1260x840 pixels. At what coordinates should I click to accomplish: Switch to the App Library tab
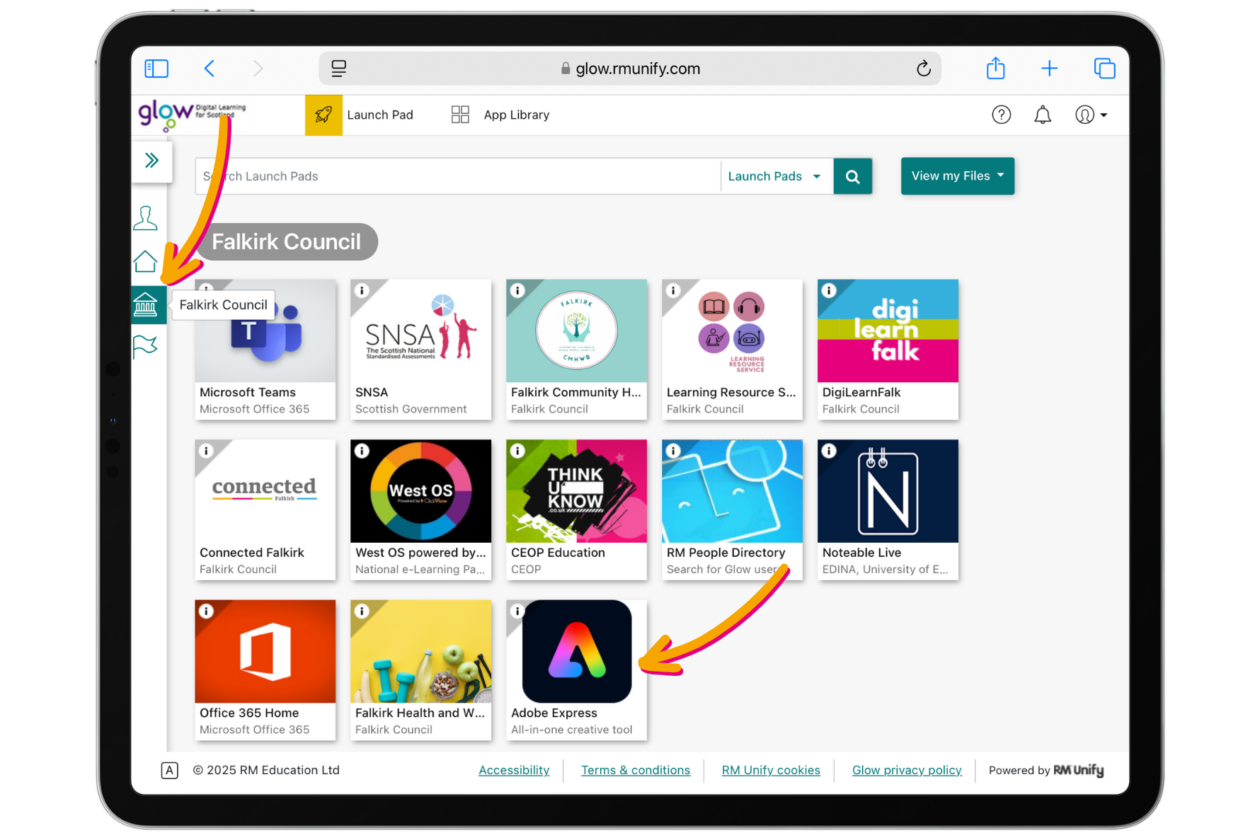(501, 115)
